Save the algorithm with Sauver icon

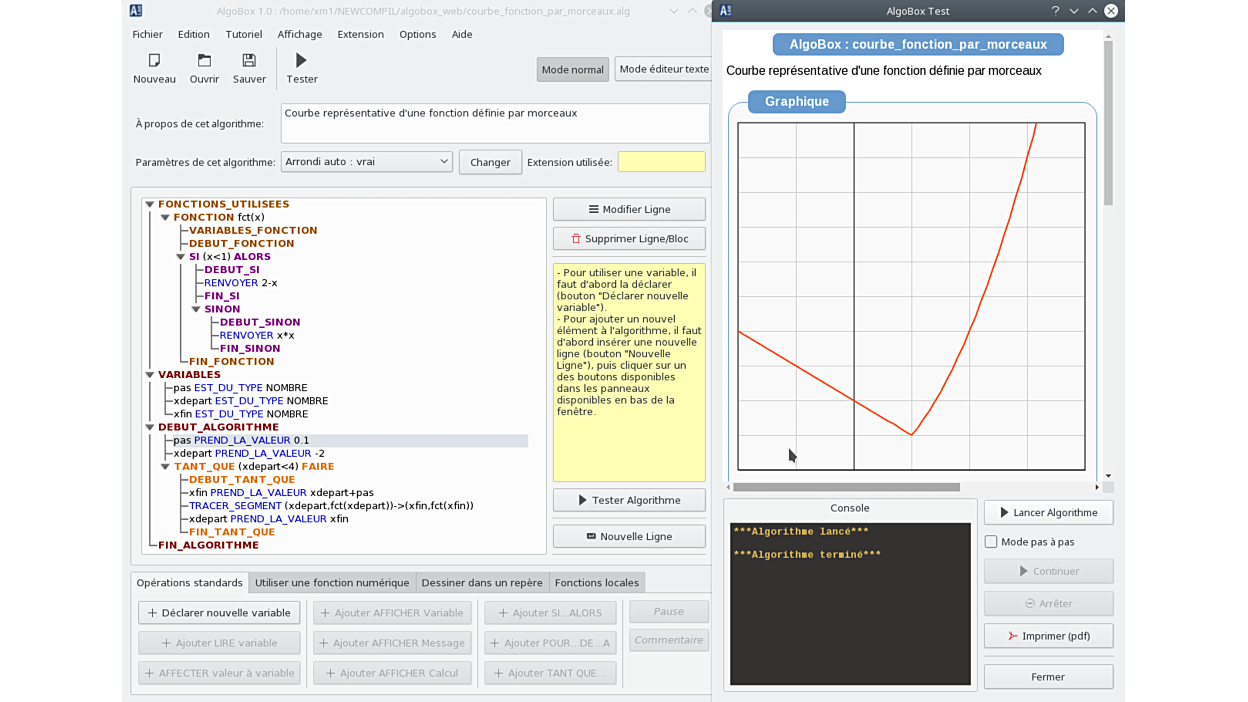pos(249,62)
